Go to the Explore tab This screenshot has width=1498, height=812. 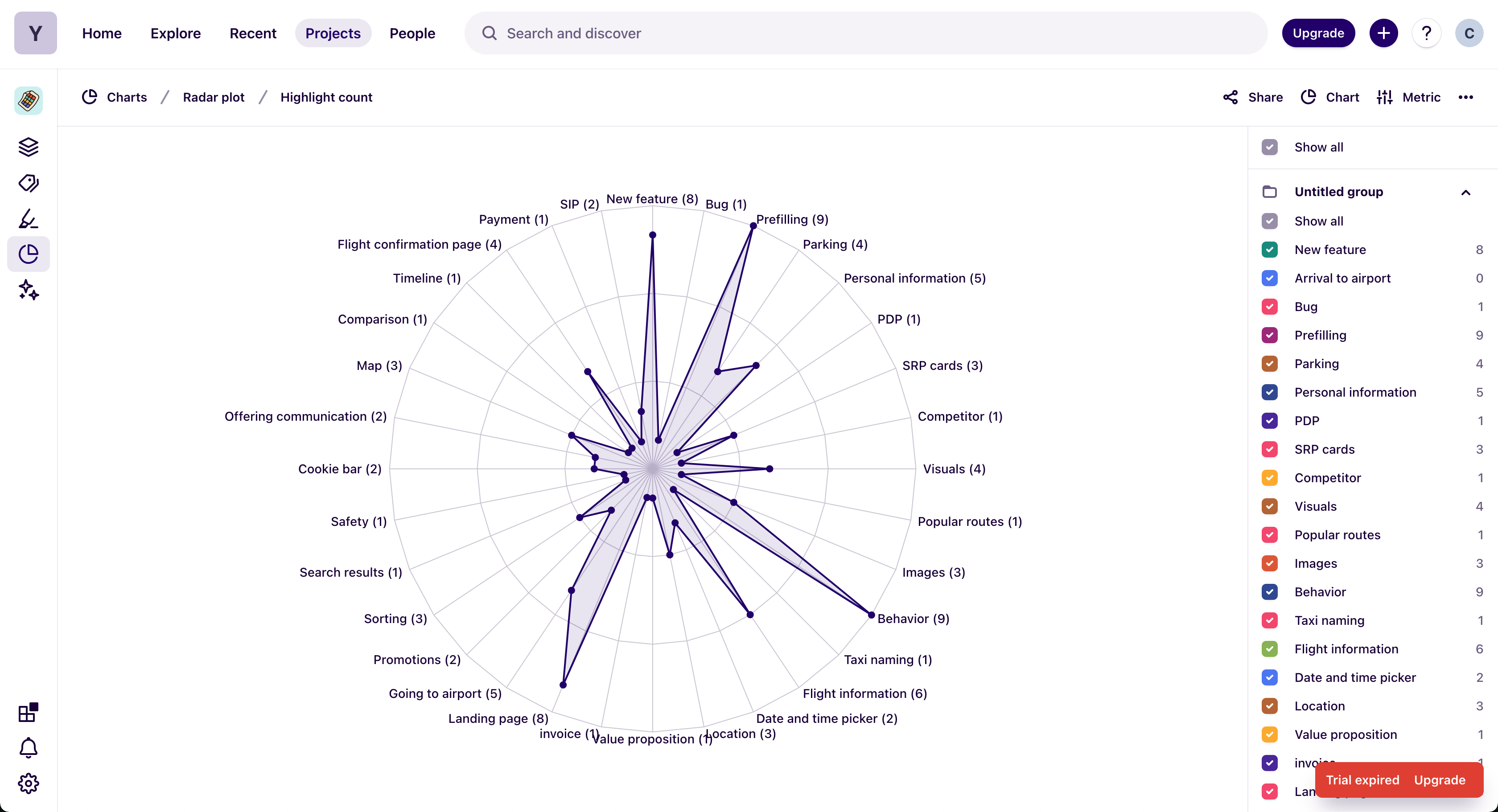(175, 33)
